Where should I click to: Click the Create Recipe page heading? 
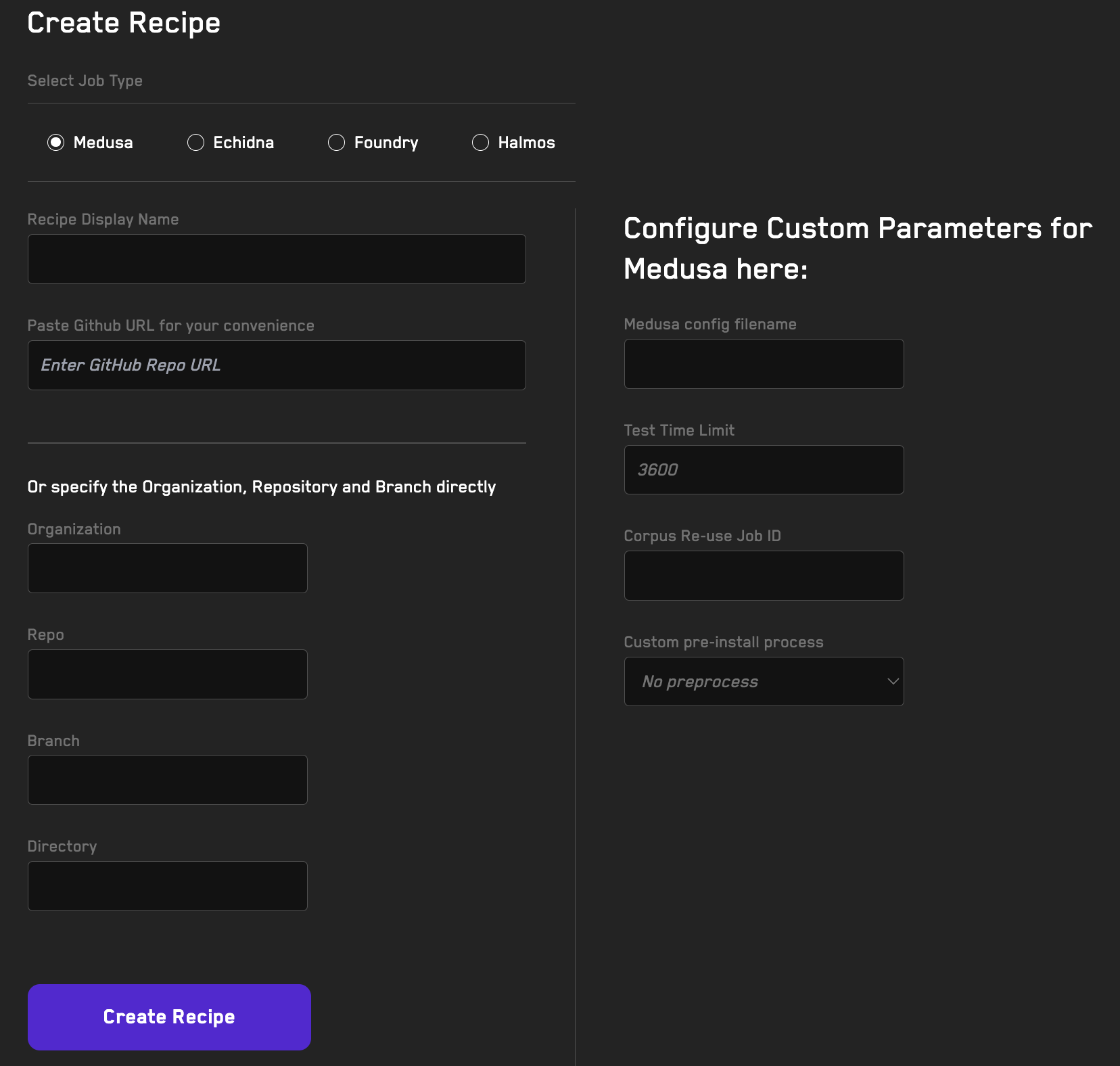(x=124, y=23)
